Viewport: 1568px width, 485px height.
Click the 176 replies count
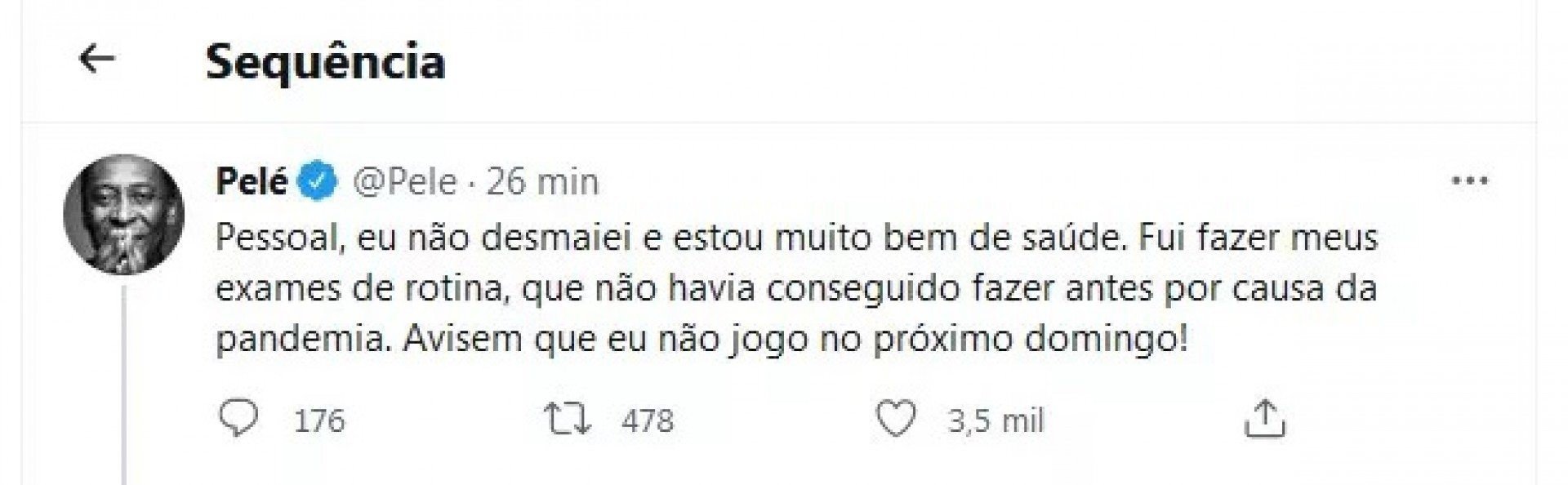click(x=318, y=421)
